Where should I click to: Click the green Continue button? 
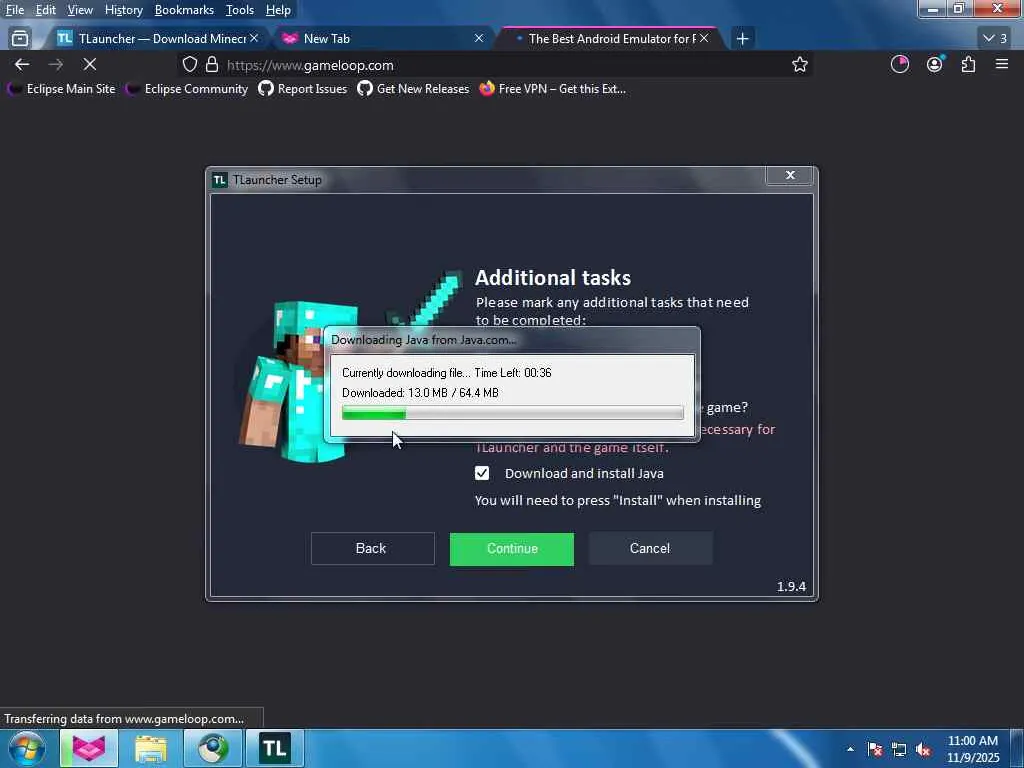[x=511, y=549]
